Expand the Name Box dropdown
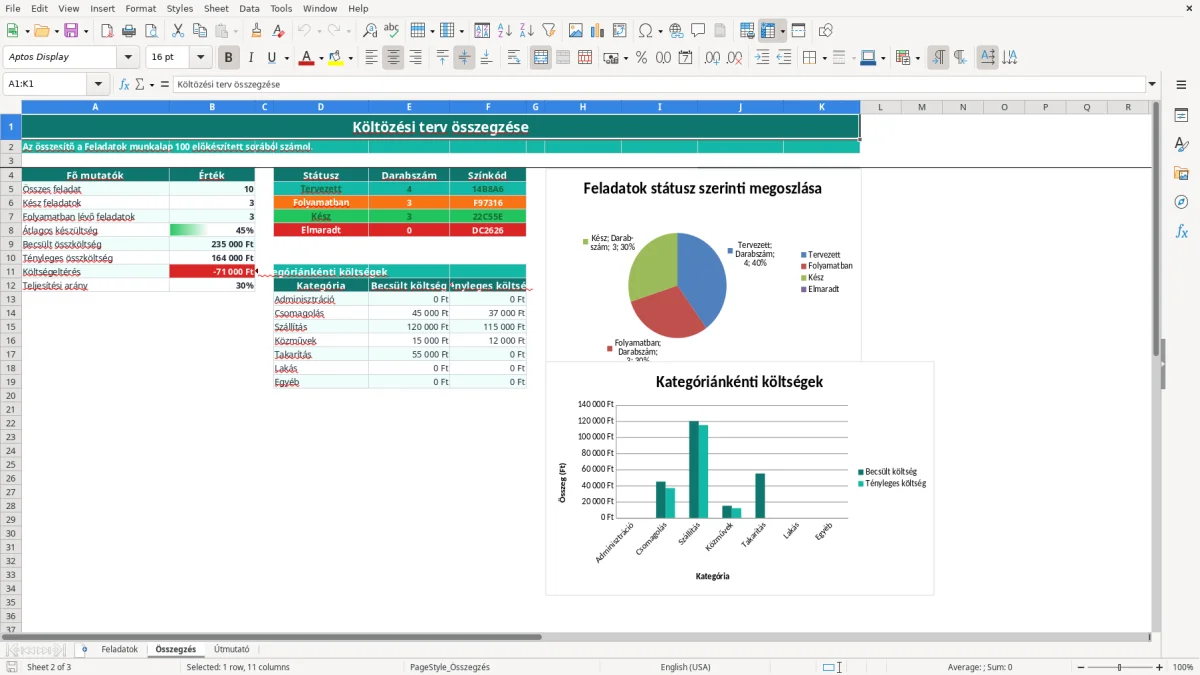 coord(98,85)
